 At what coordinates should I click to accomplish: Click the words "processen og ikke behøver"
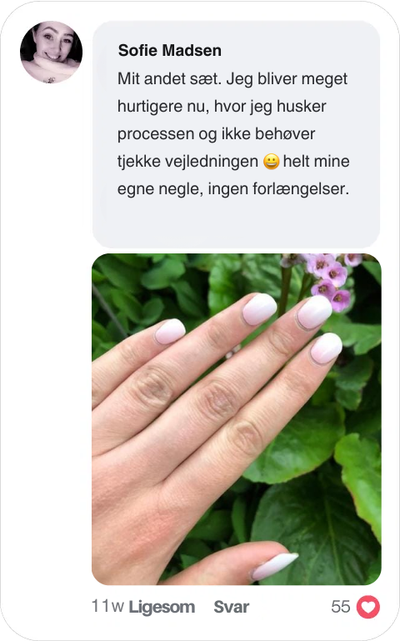[x=216, y=134]
